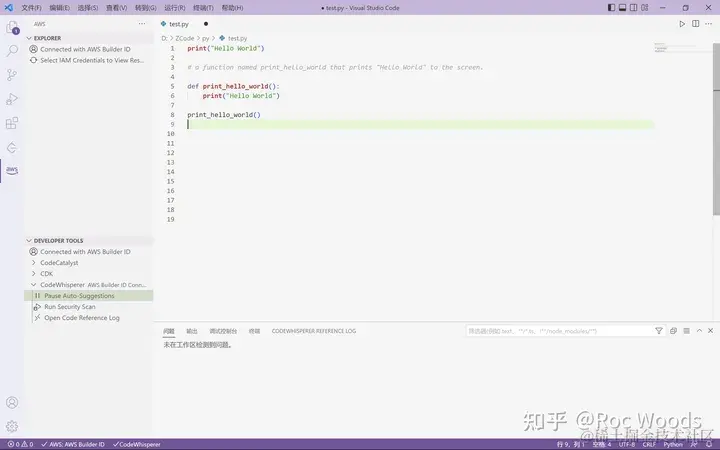Screen dimensions: 720x450
Task: Open the 终端(T) menu
Action: [x=203, y=8]
